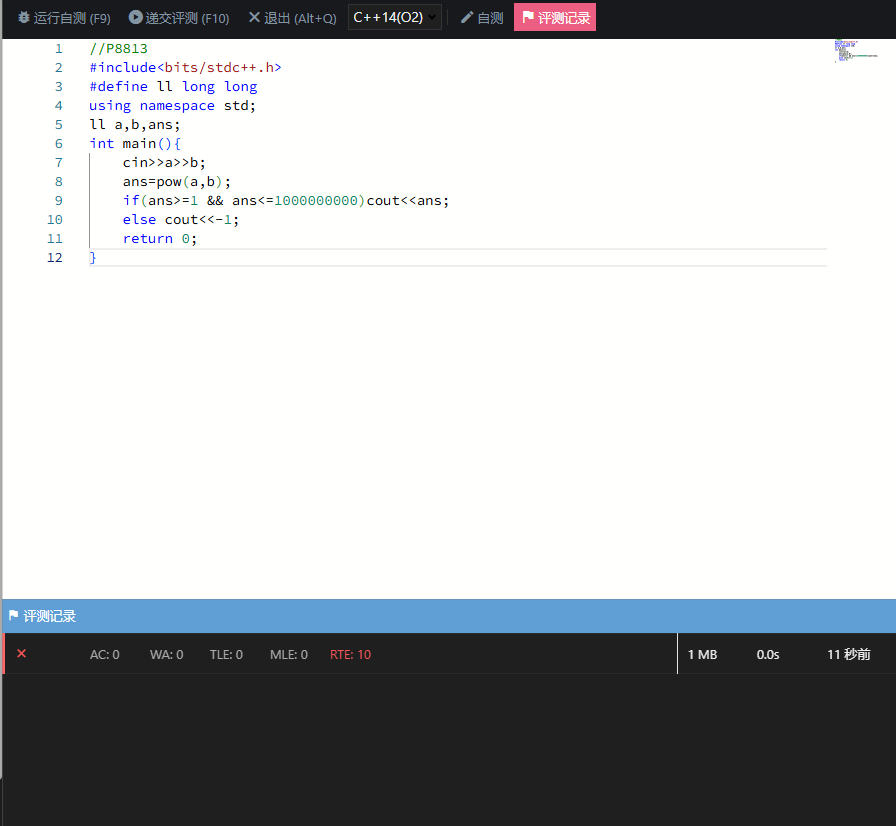Click the flag icon in blue panel header

coord(14,616)
